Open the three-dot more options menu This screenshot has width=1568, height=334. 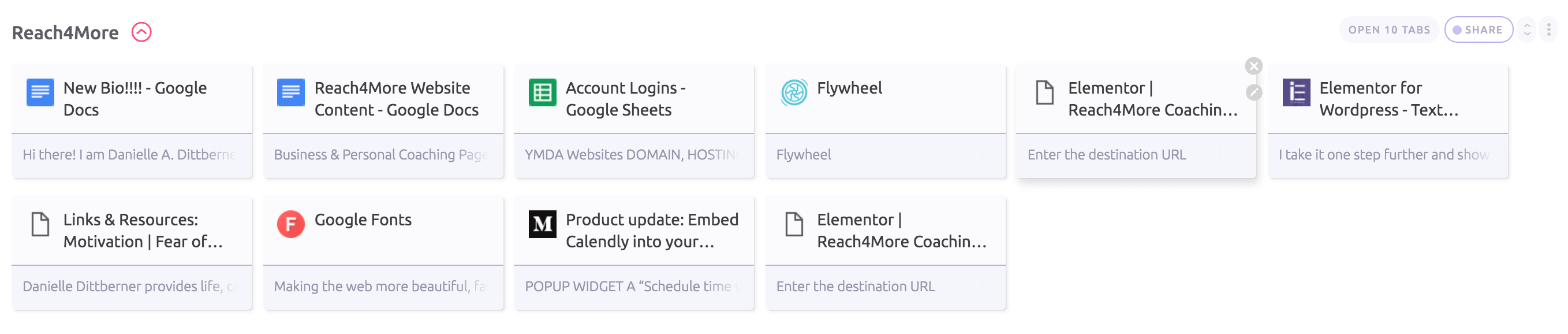click(1548, 30)
